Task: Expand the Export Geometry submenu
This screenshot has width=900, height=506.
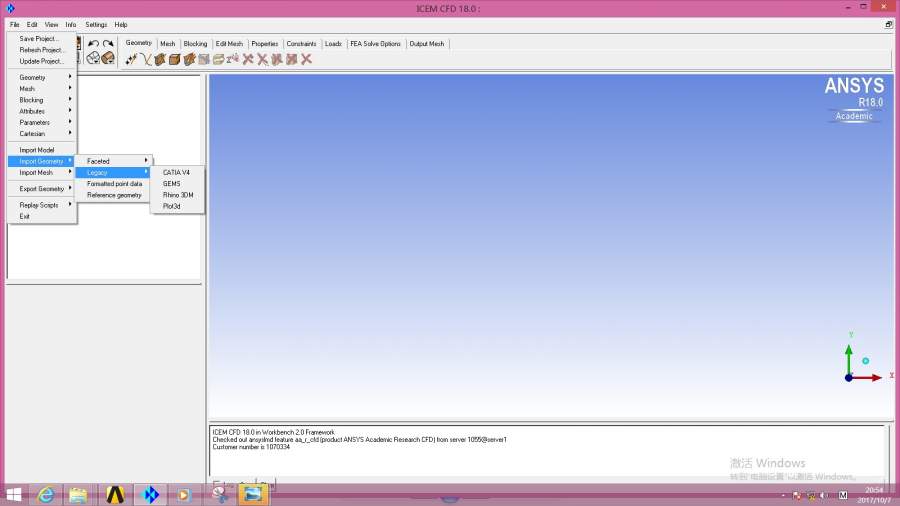Action: click(x=42, y=189)
